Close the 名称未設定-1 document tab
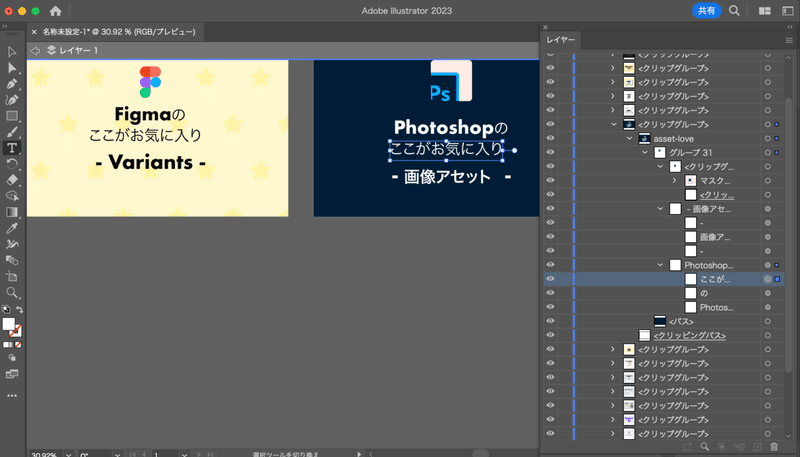Viewport: 800px width, 457px height. click(x=34, y=32)
